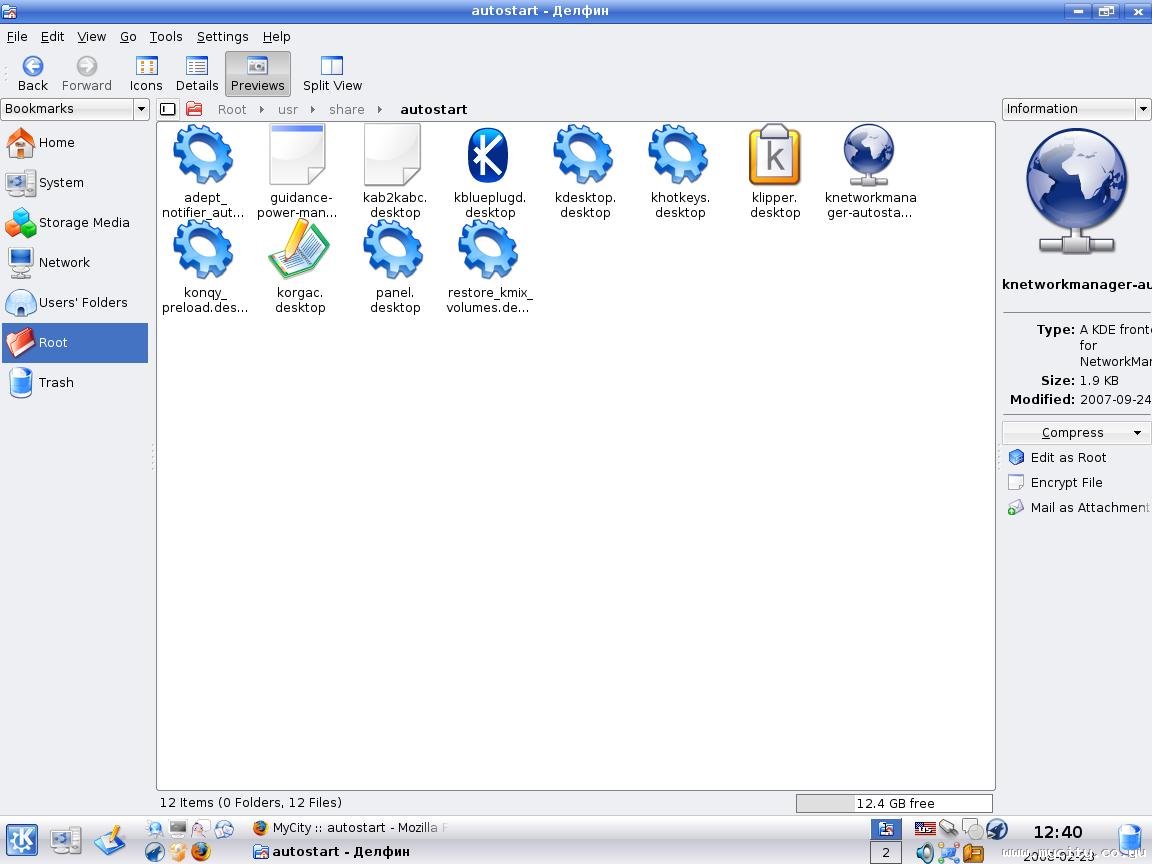Image resolution: width=1152 pixels, height=864 pixels.
Task: Switch to Details view mode
Action: point(197,73)
